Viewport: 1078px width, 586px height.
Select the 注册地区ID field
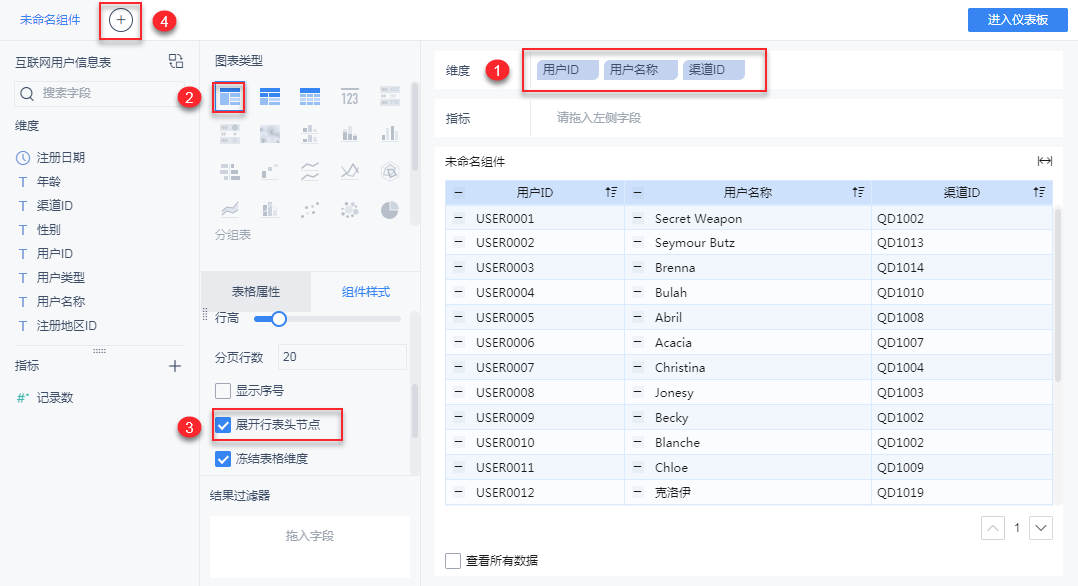click(x=66, y=325)
